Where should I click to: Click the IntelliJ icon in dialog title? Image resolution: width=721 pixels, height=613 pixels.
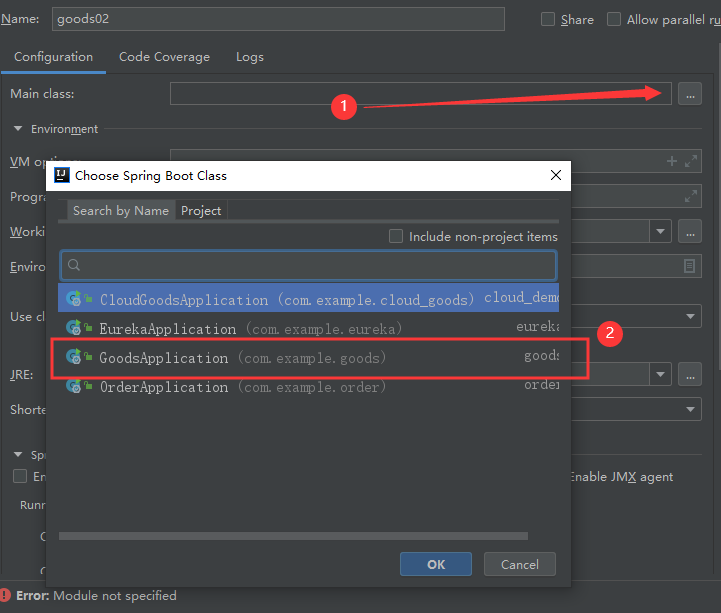coord(62,175)
